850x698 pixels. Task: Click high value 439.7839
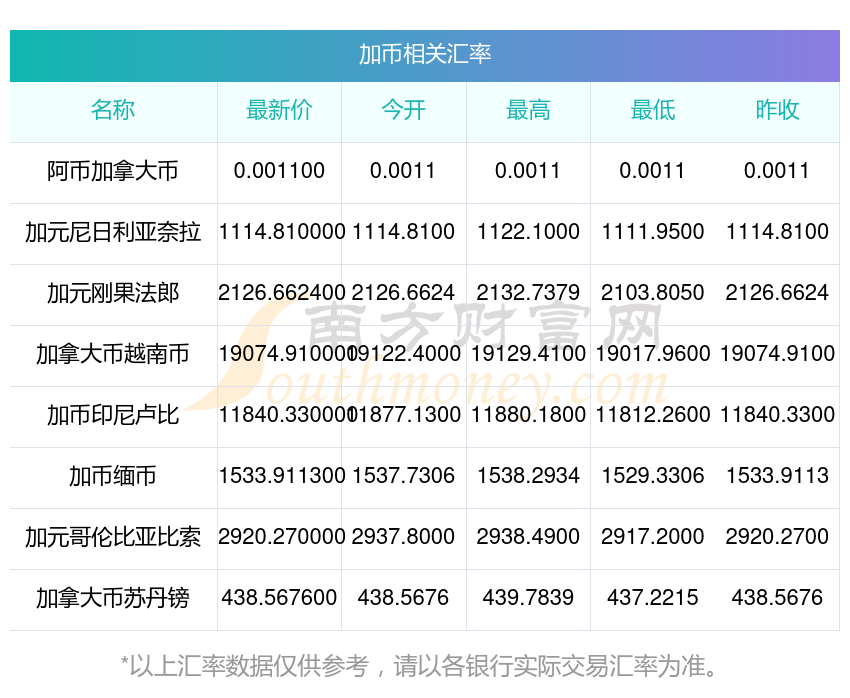click(528, 598)
